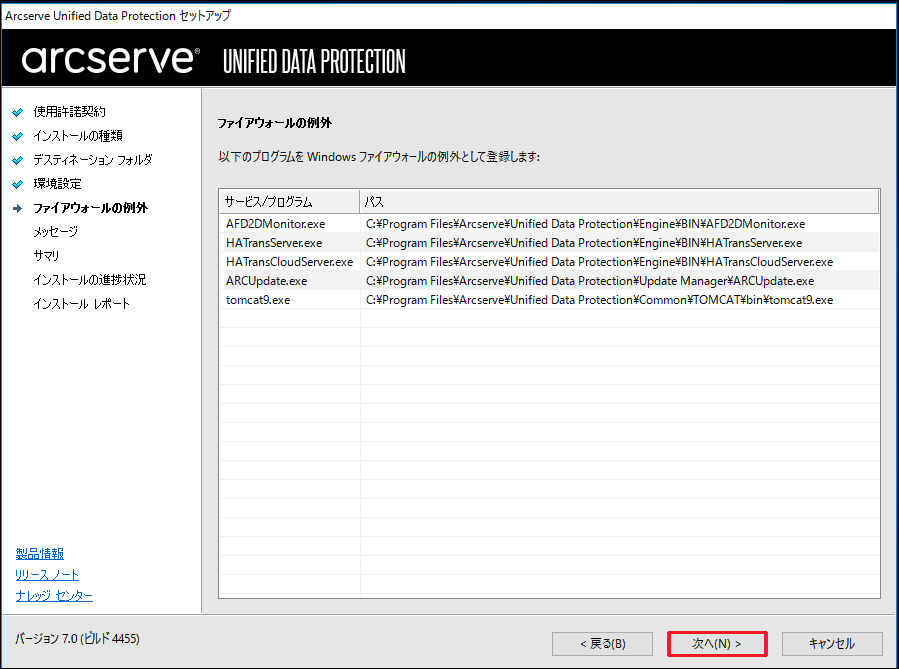Image resolution: width=899 pixels, height=669 pixels.
Task: Select the メッセージ step in sidebar
Action: [56, 232]
